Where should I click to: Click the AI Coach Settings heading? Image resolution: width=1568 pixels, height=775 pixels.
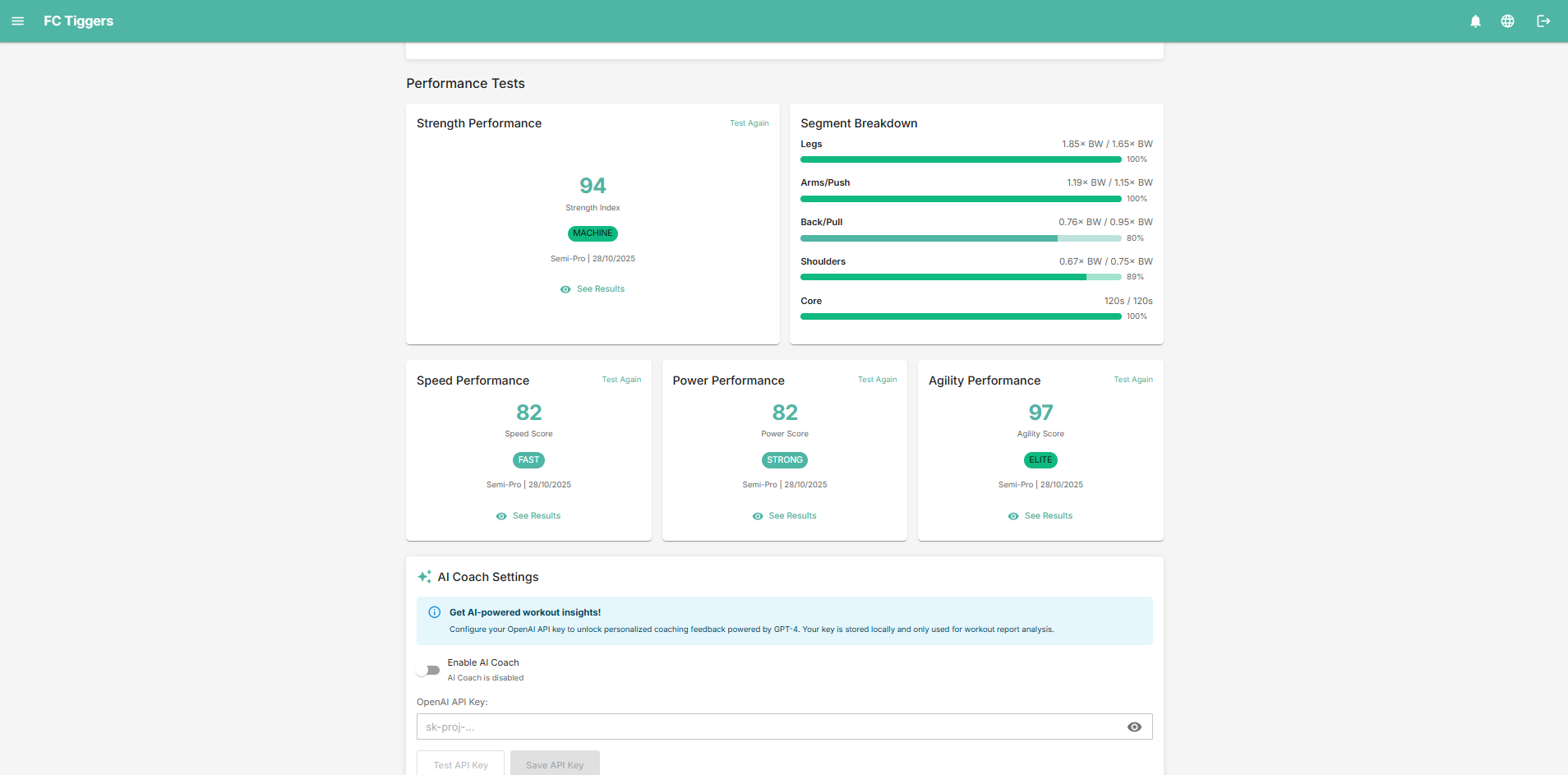[488, 577]
